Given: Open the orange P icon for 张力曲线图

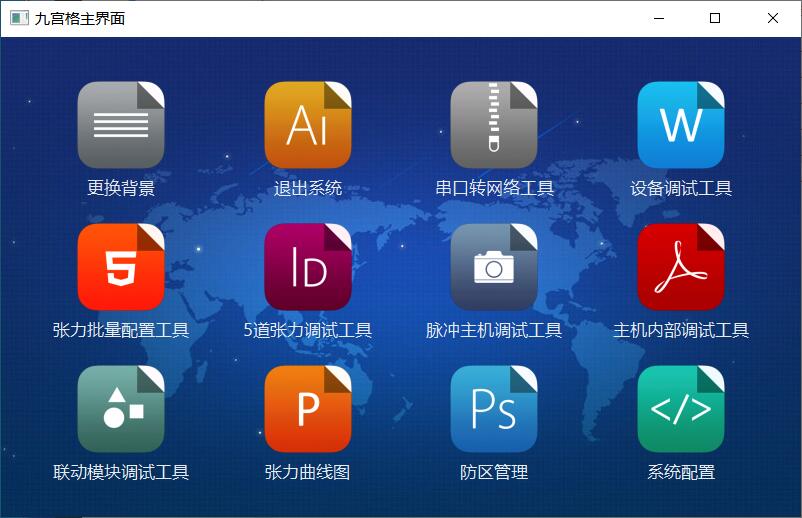Looking at the screenshot, I should [307, 409].
